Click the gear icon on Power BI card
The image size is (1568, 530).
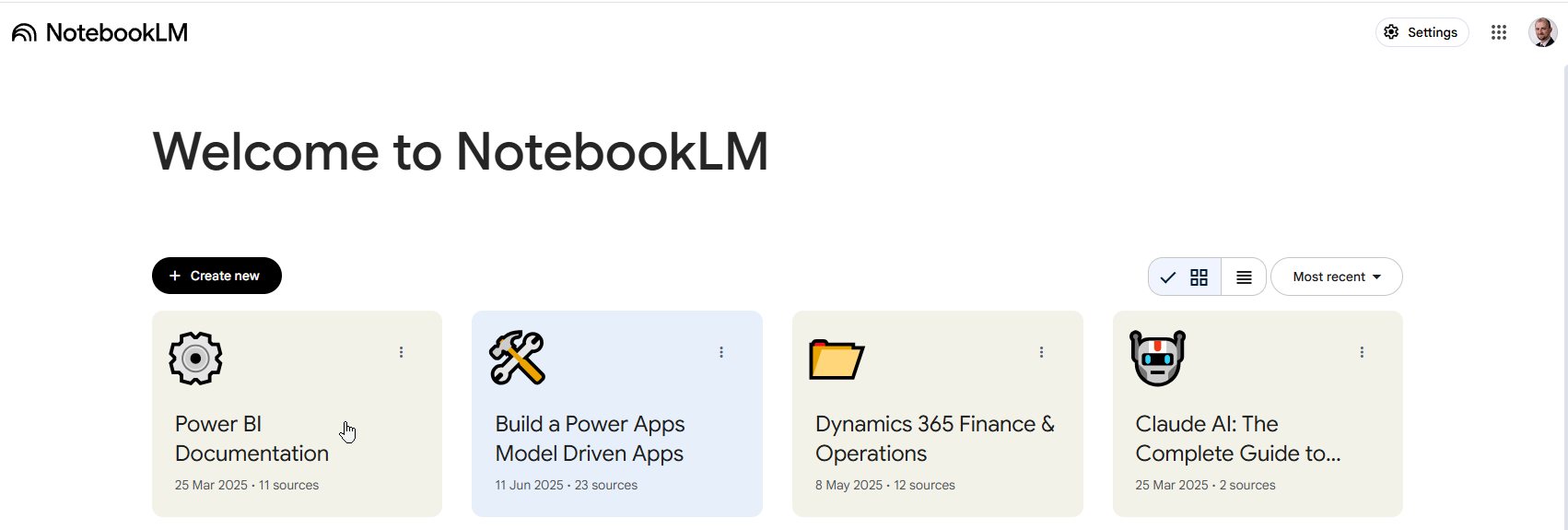(x=195, y=358)
